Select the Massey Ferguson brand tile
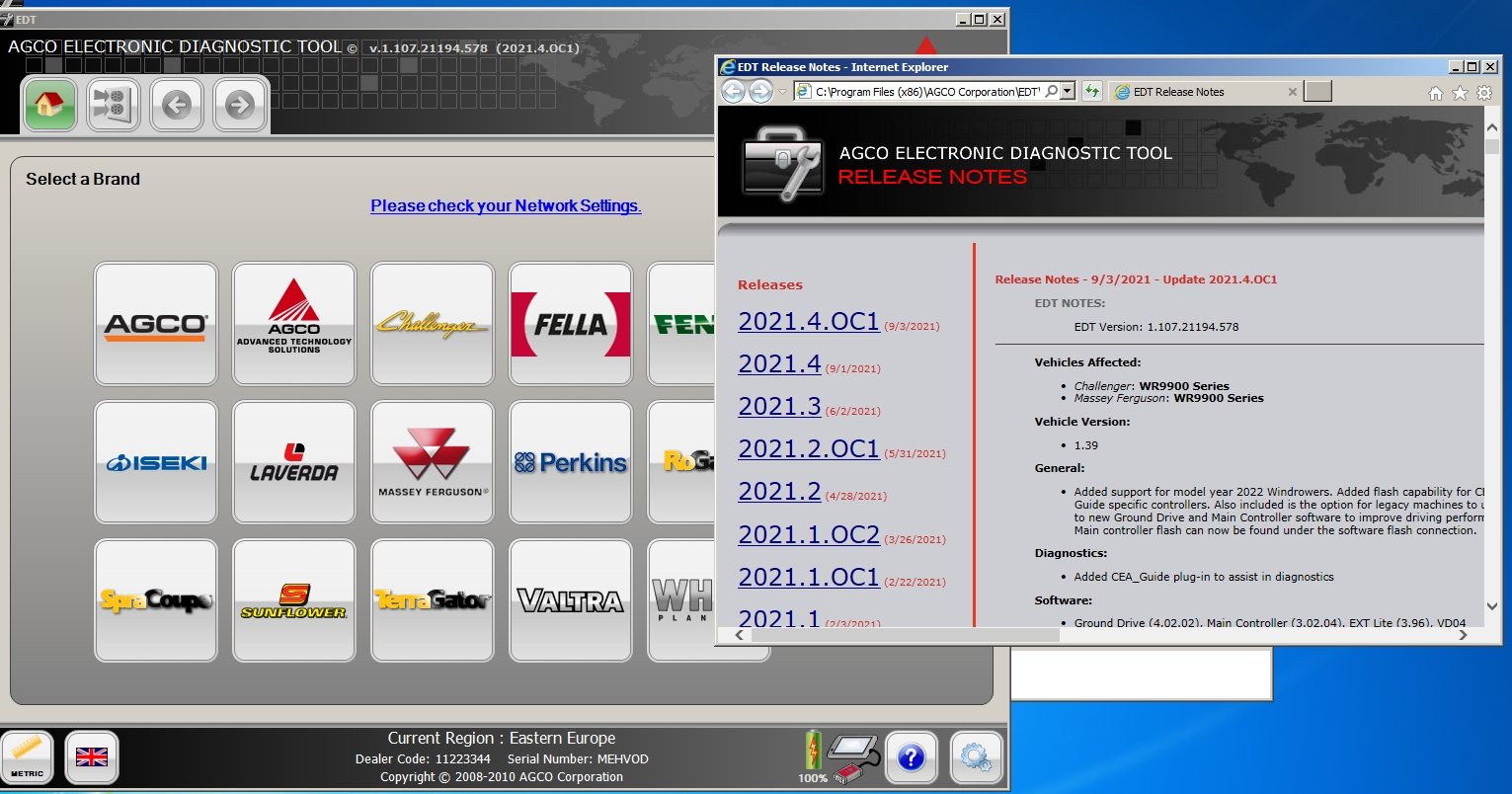Viewport: 1512px width, 794px height. click(432, 461)
